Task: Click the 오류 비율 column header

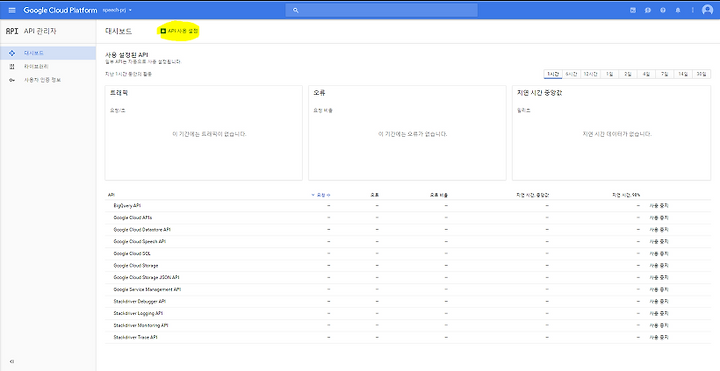Action: click(x=439, y=195)
